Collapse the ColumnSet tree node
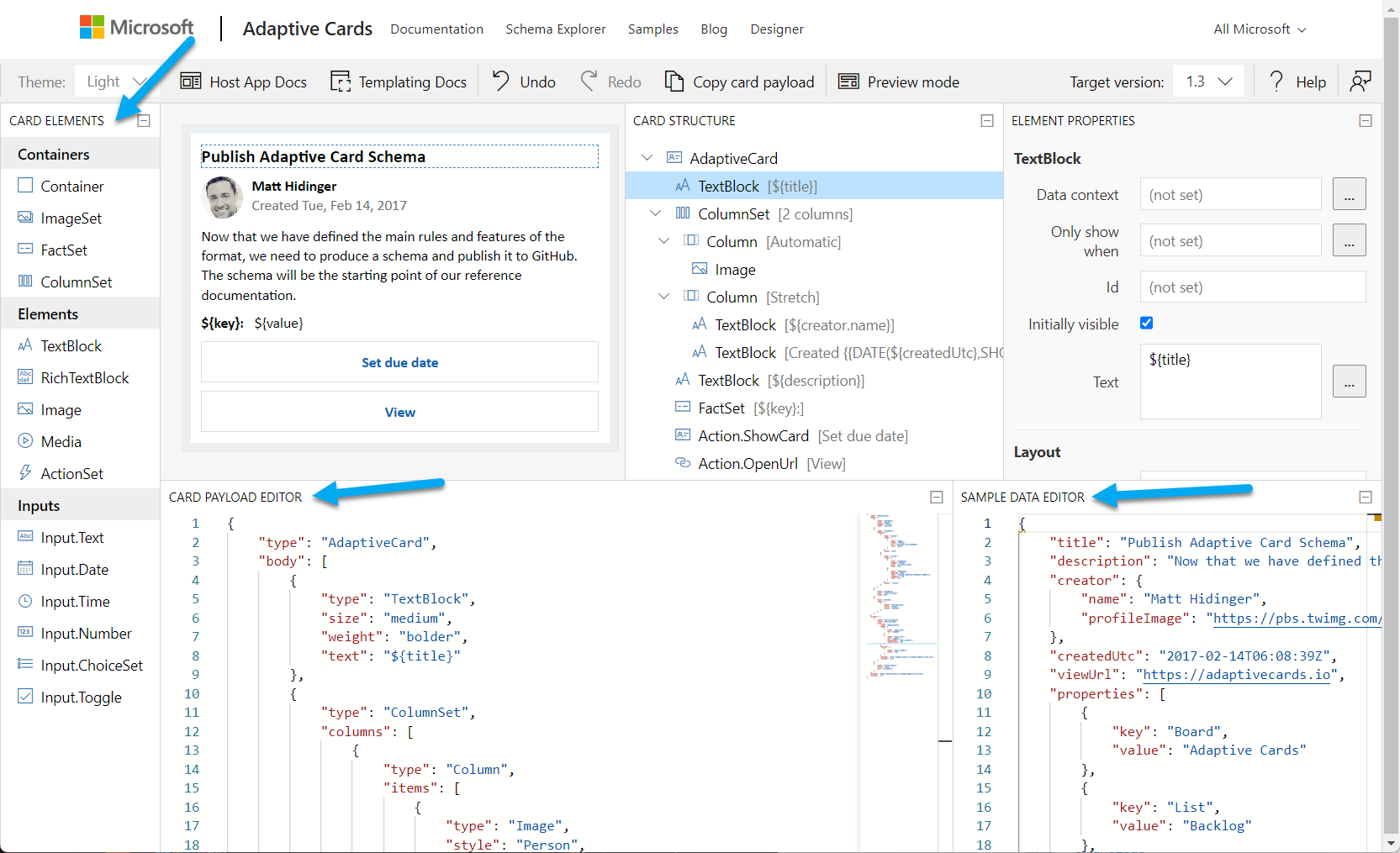The width and height of the screenshot is (1400, 853). point(656,213)
